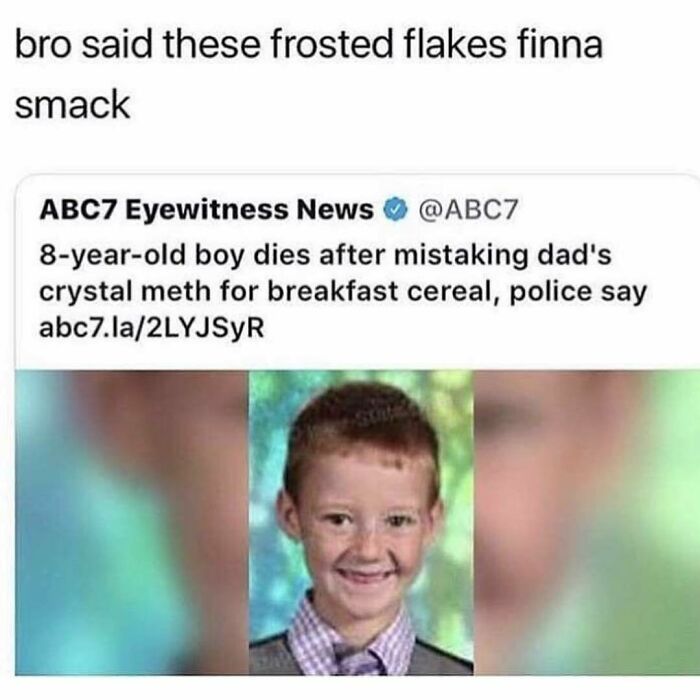Open the abc7.la/2LYJSyR link

[152, 328]
